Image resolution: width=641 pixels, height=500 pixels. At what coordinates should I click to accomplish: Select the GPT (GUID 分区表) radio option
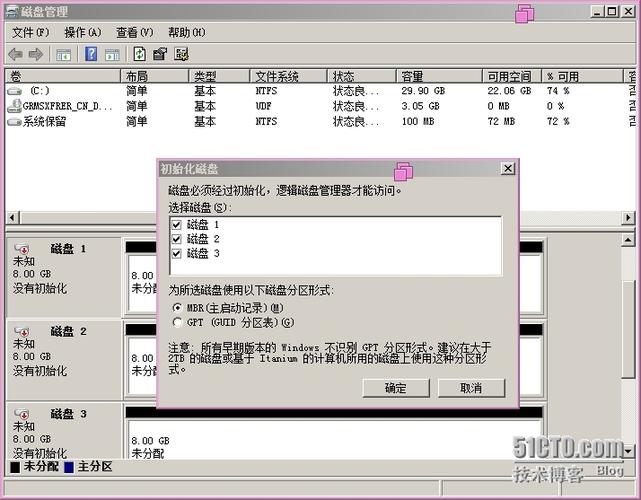pos(177,323)
